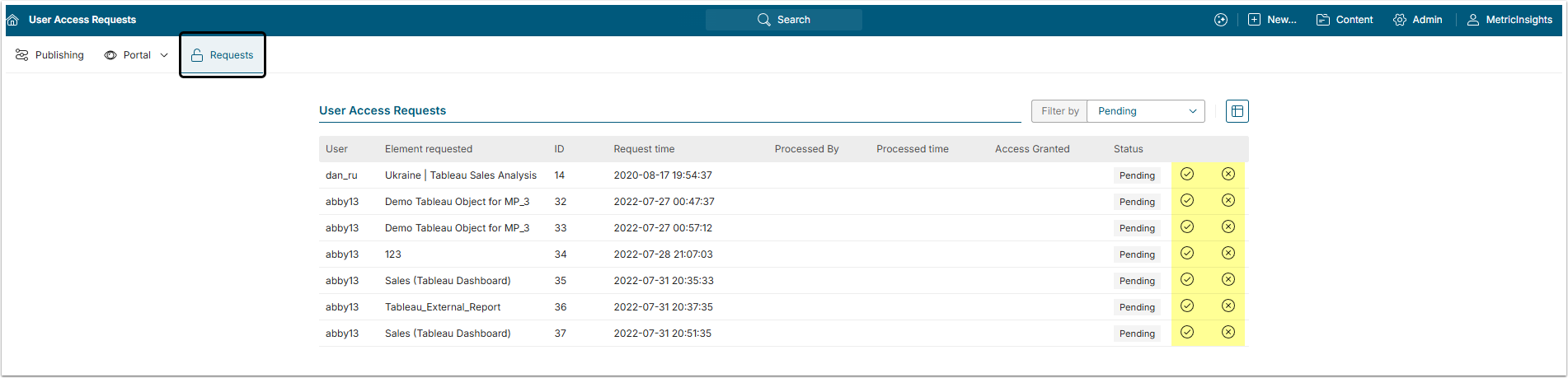Open the Publishing tab

pyautogui.click(x=49, y=55)
